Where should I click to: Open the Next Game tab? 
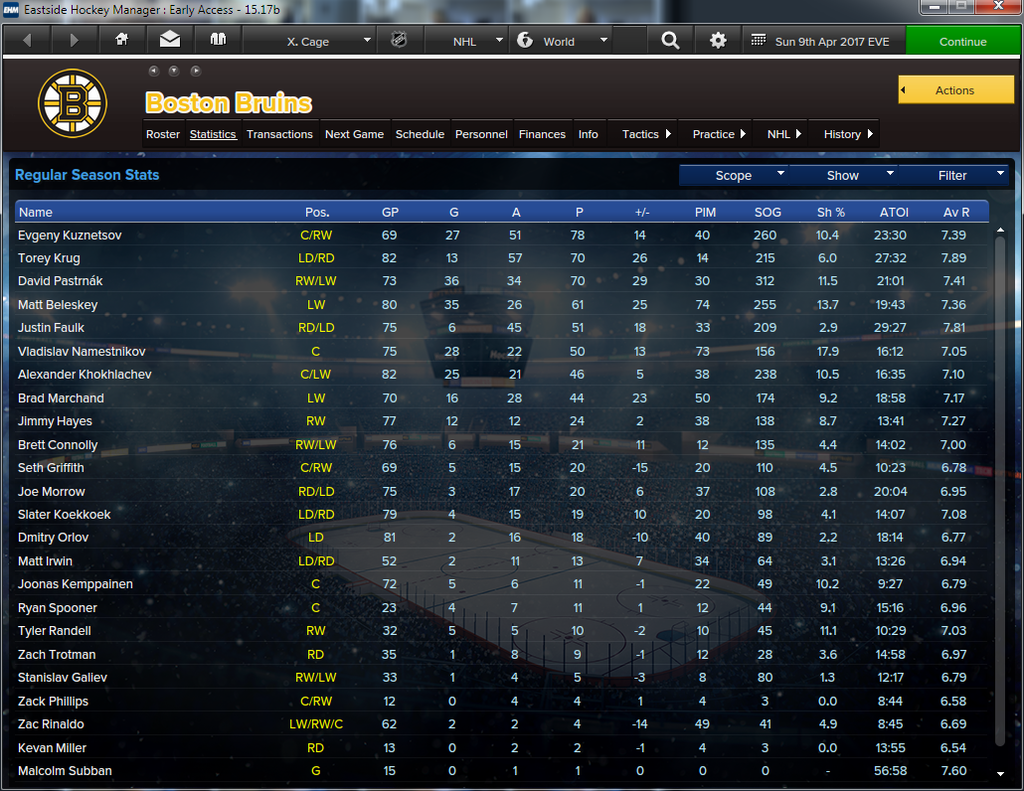coord(355,134)
